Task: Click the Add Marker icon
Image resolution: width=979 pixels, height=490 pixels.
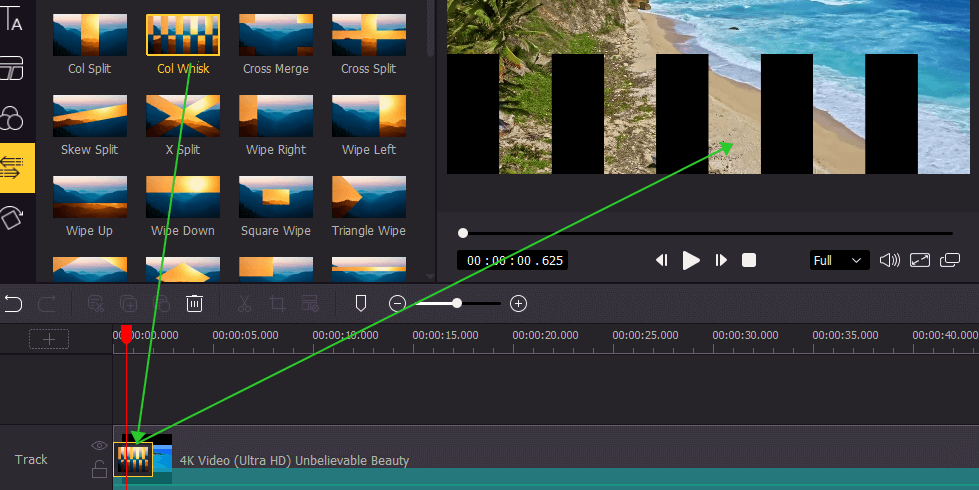Action: [x=360, y=303]
